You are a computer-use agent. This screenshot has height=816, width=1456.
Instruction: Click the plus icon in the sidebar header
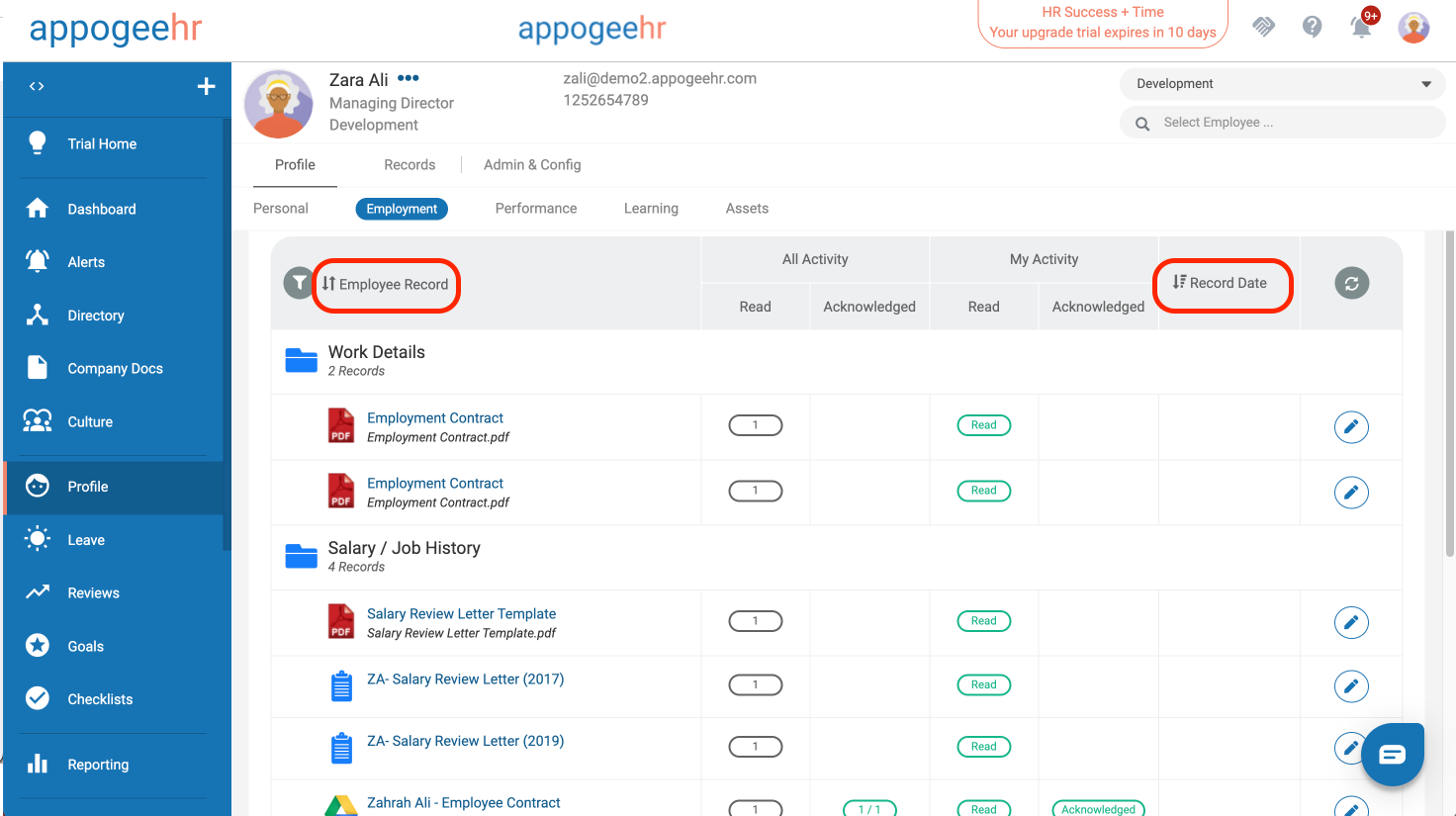206,87
